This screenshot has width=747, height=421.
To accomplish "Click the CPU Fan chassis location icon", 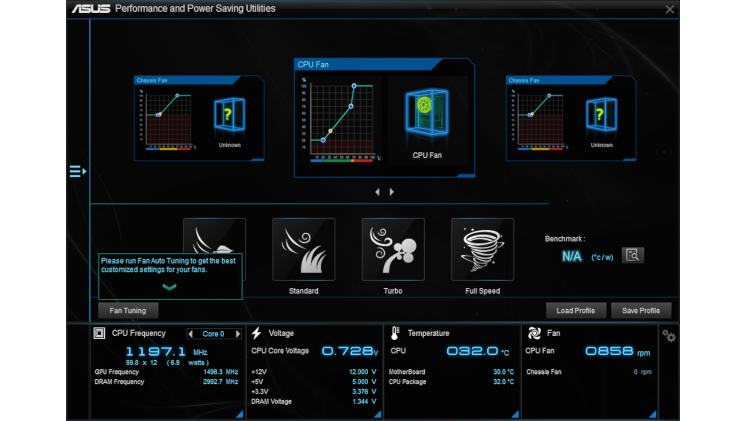I will point(427,113).
